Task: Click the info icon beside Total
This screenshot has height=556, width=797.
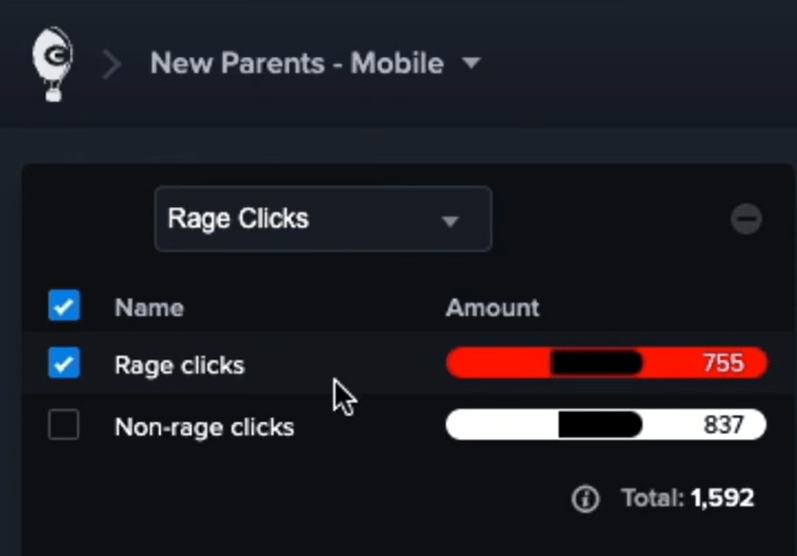Action: pos(585,498)
